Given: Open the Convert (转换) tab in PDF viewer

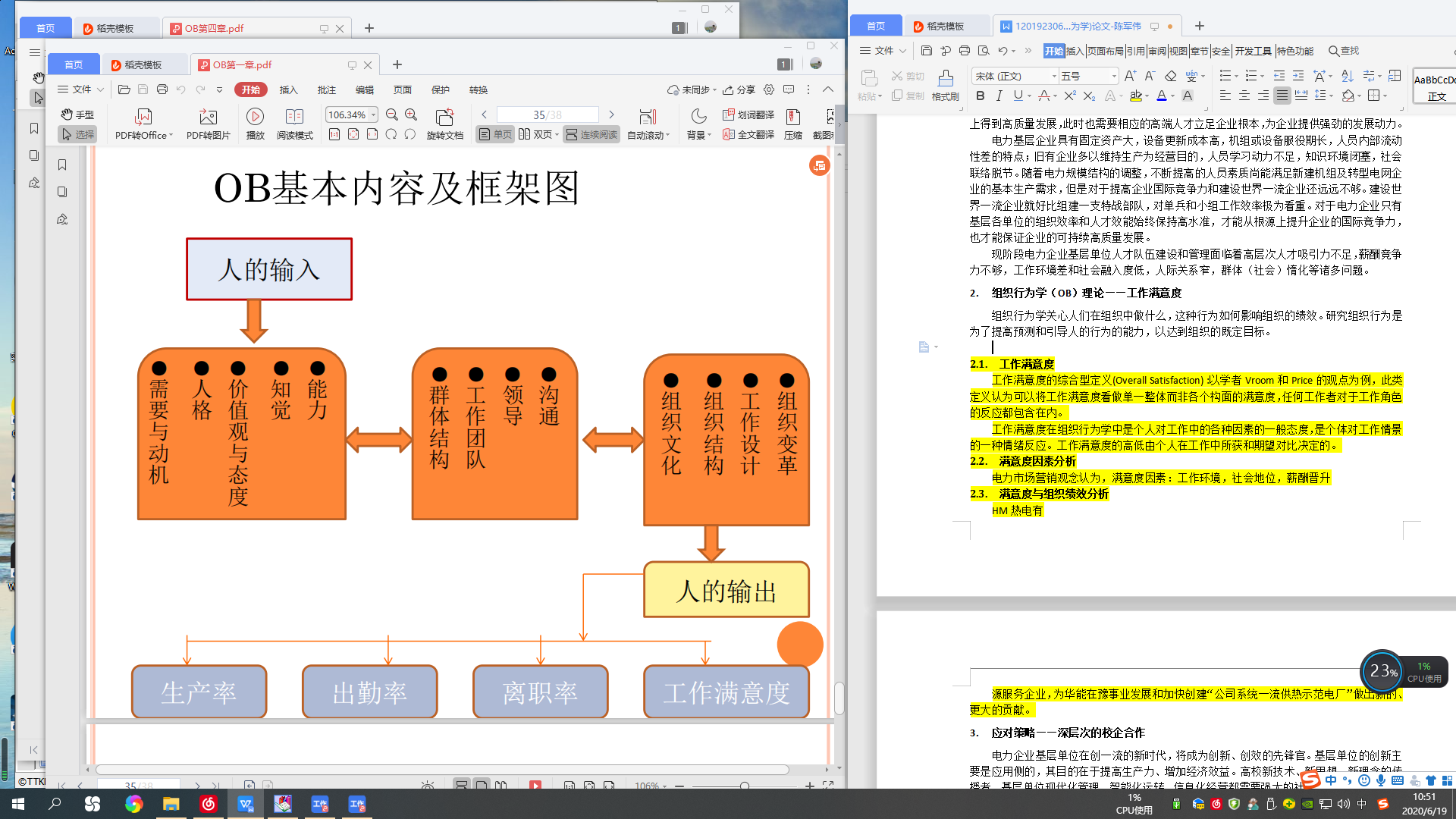Looking at the screenshot, I should pyautogui.click(x=478, y=89).
